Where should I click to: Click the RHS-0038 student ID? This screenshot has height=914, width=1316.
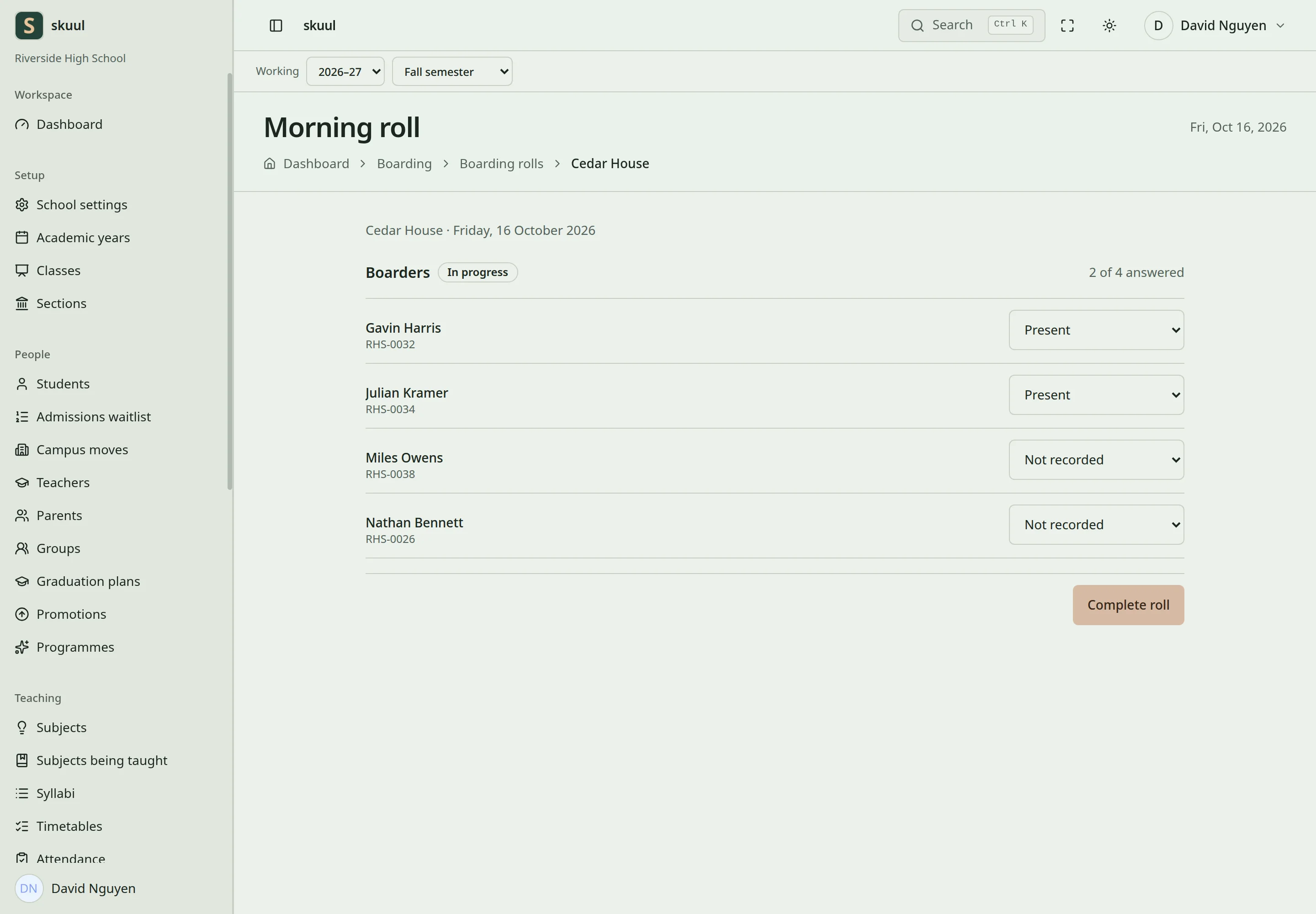[390, 474]
